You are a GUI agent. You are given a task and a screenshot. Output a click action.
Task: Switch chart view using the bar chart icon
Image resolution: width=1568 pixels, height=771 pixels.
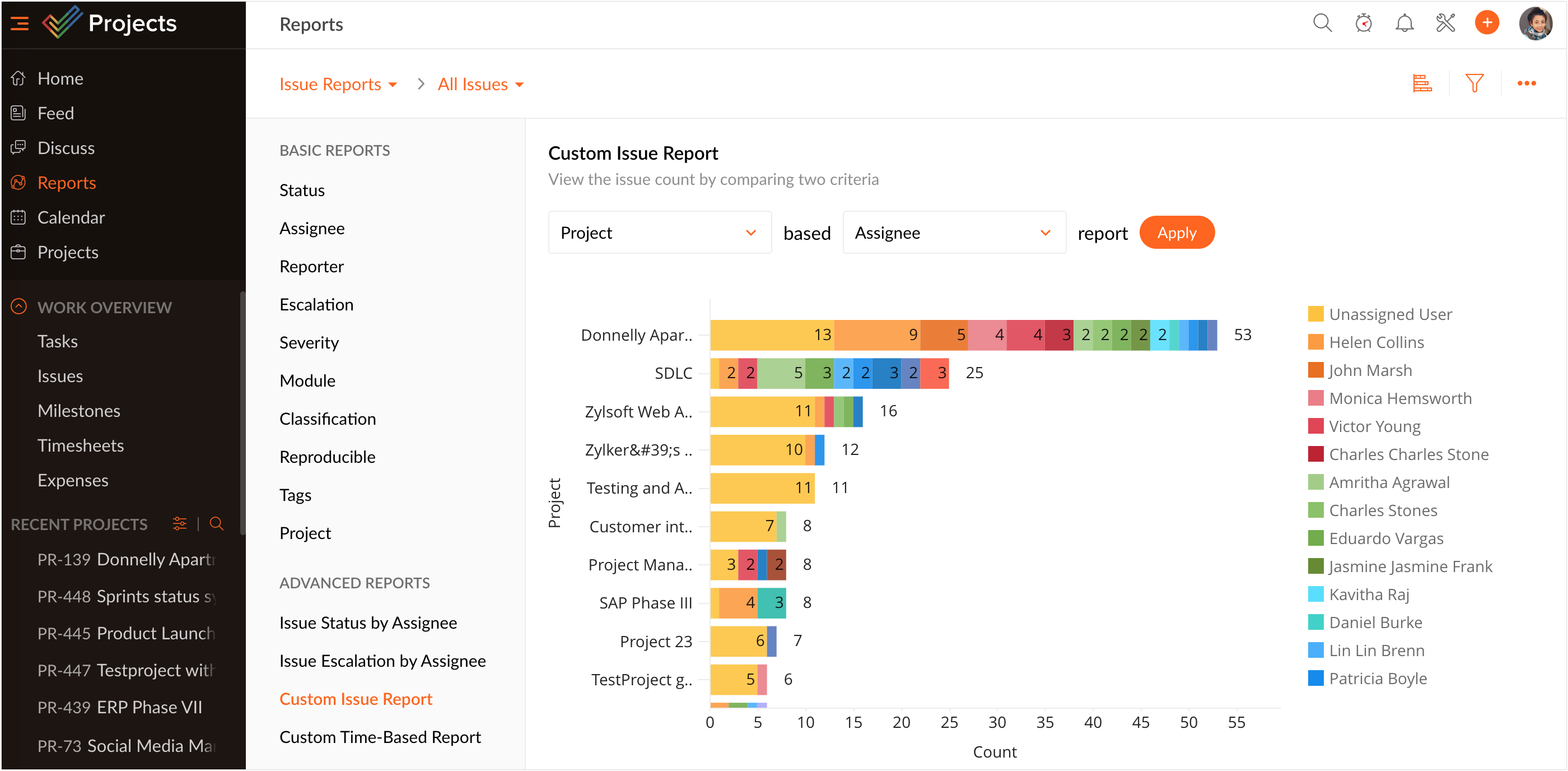(1422, 83)
